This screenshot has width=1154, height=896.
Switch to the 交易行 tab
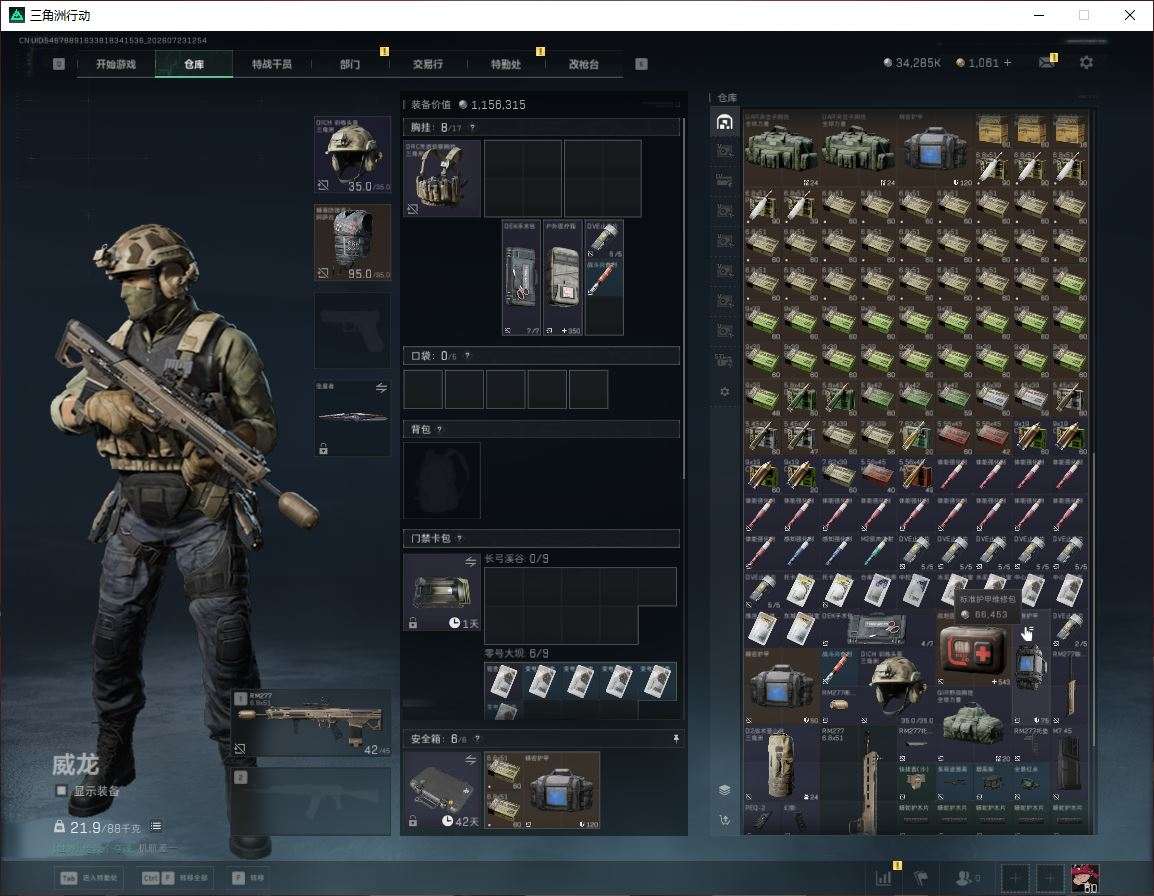[x=428, y=64]
